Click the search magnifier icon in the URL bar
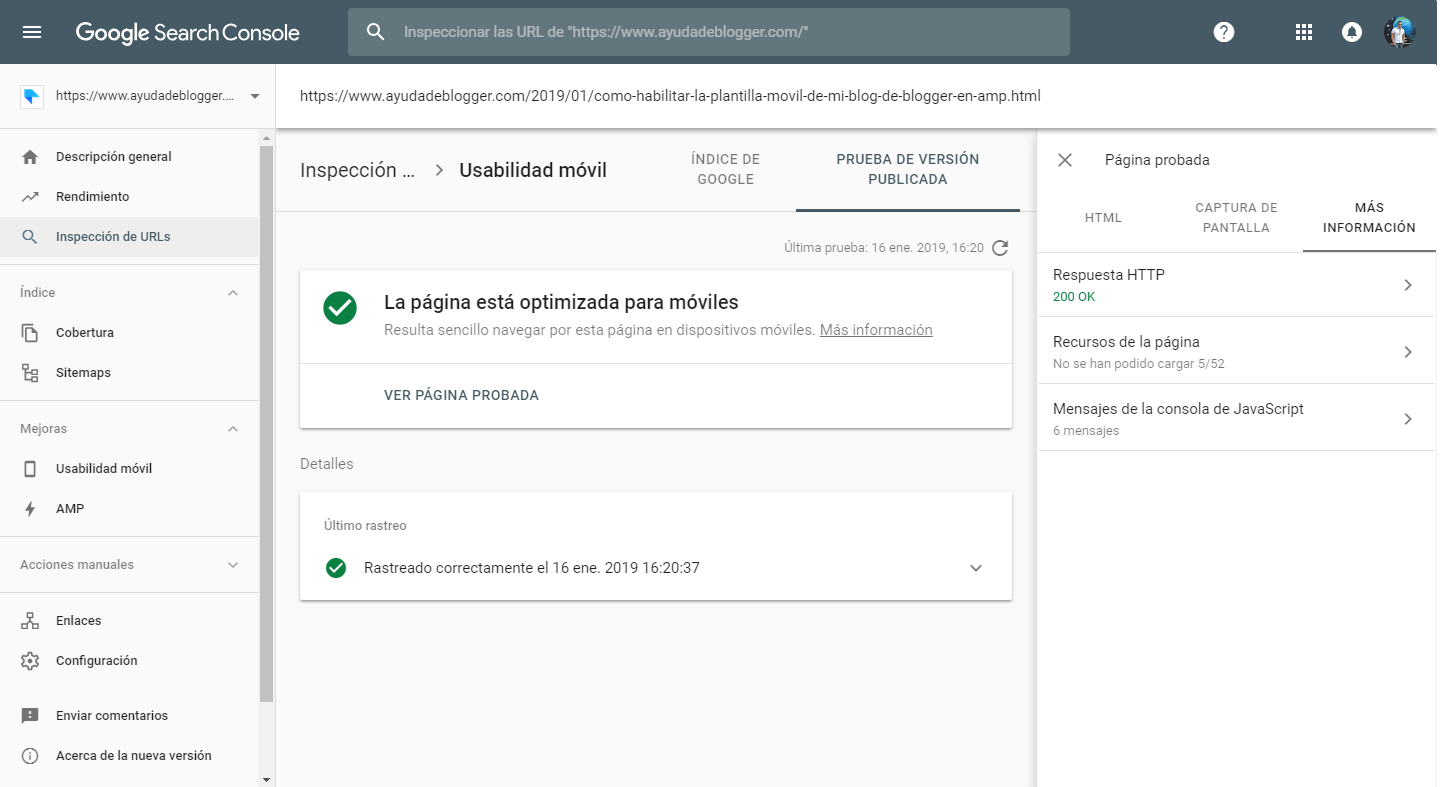 [376, 32]
